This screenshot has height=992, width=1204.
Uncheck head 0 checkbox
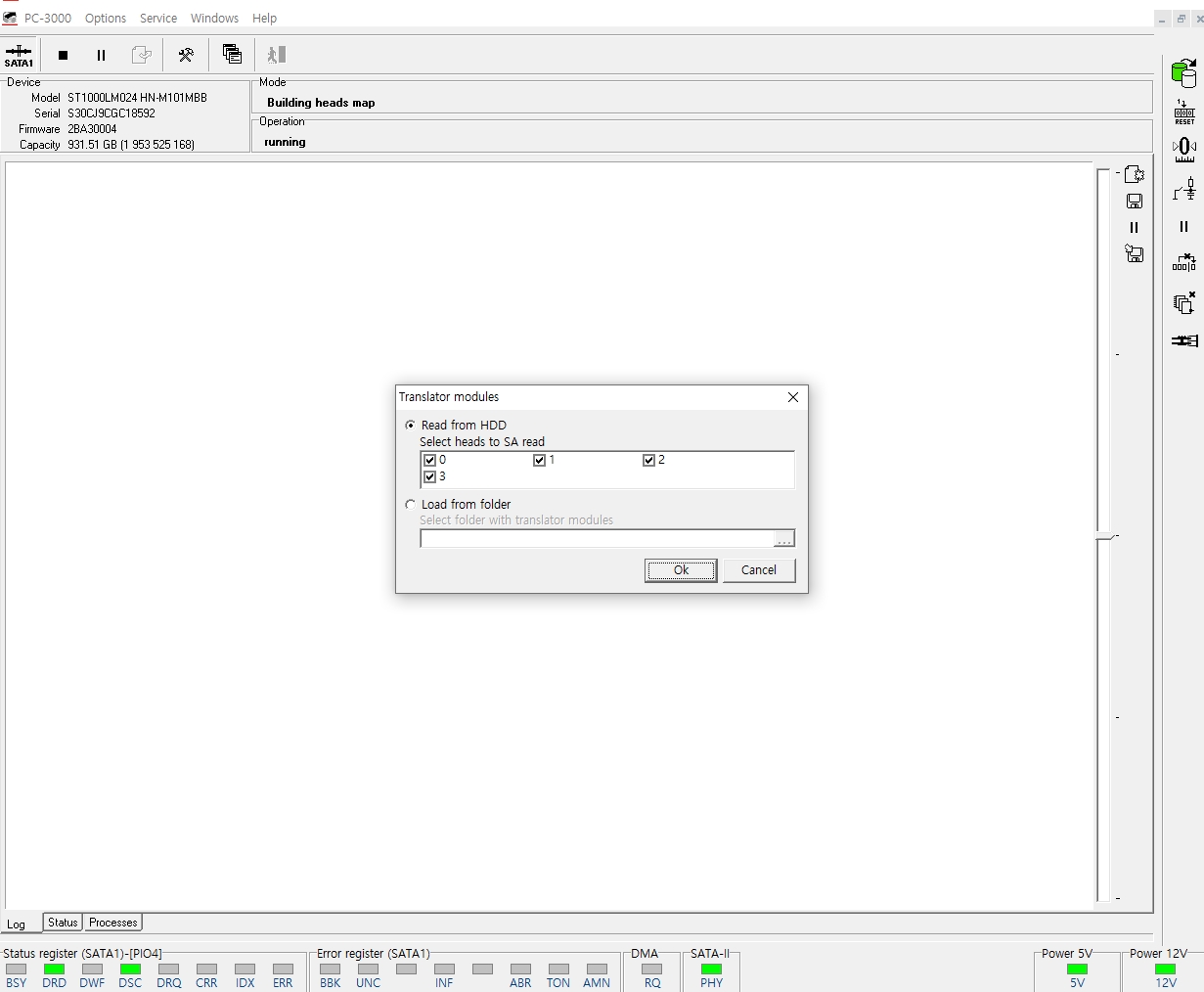tap(429, 460)
